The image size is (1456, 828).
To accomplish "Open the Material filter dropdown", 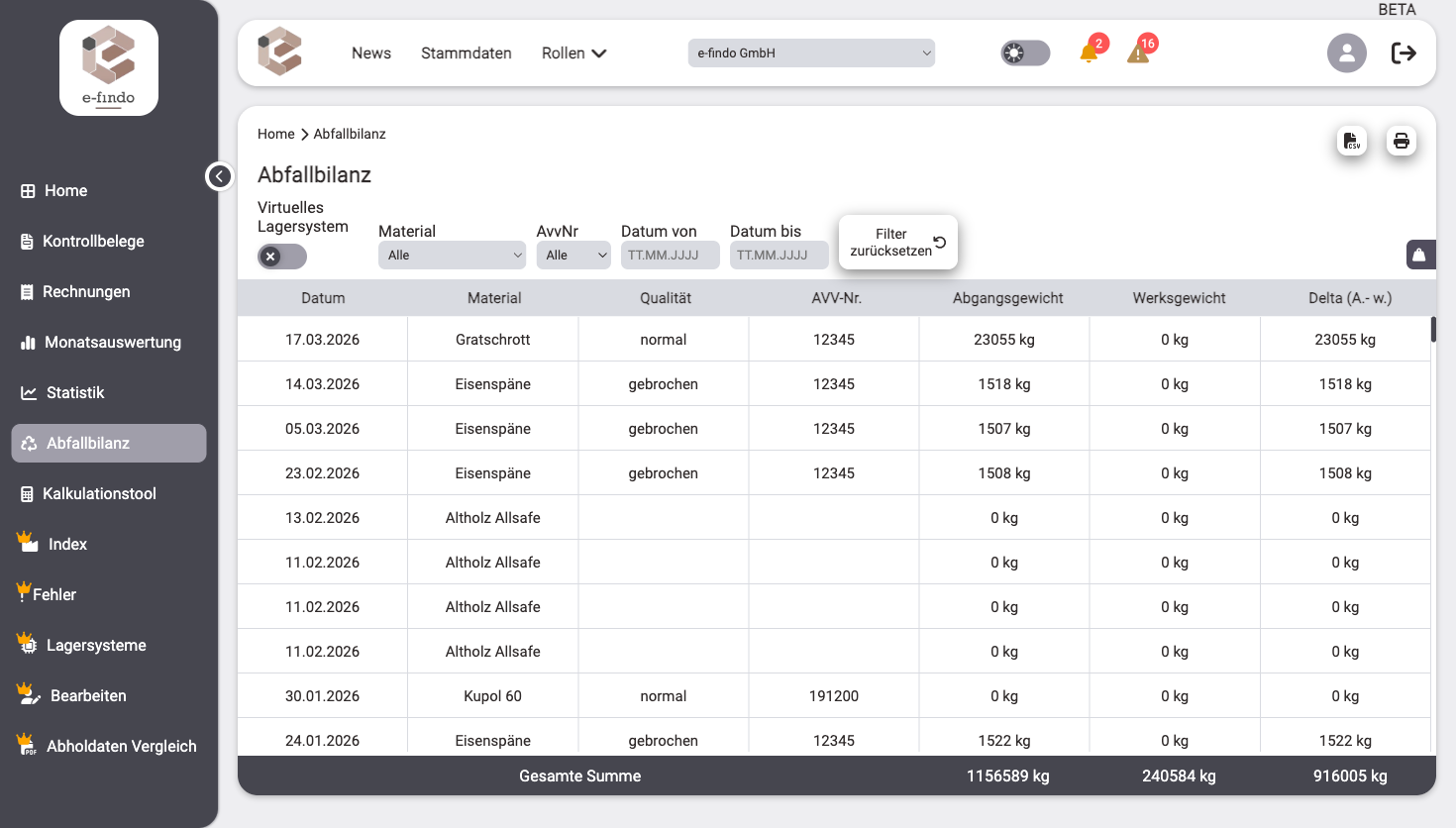I will click(x=452, y=256).
